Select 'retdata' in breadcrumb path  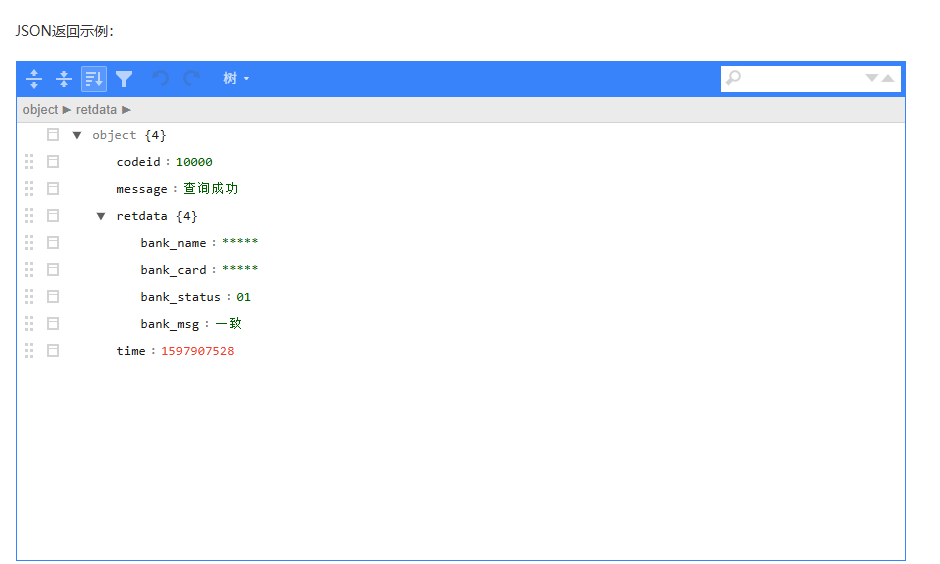click(96, 110)
